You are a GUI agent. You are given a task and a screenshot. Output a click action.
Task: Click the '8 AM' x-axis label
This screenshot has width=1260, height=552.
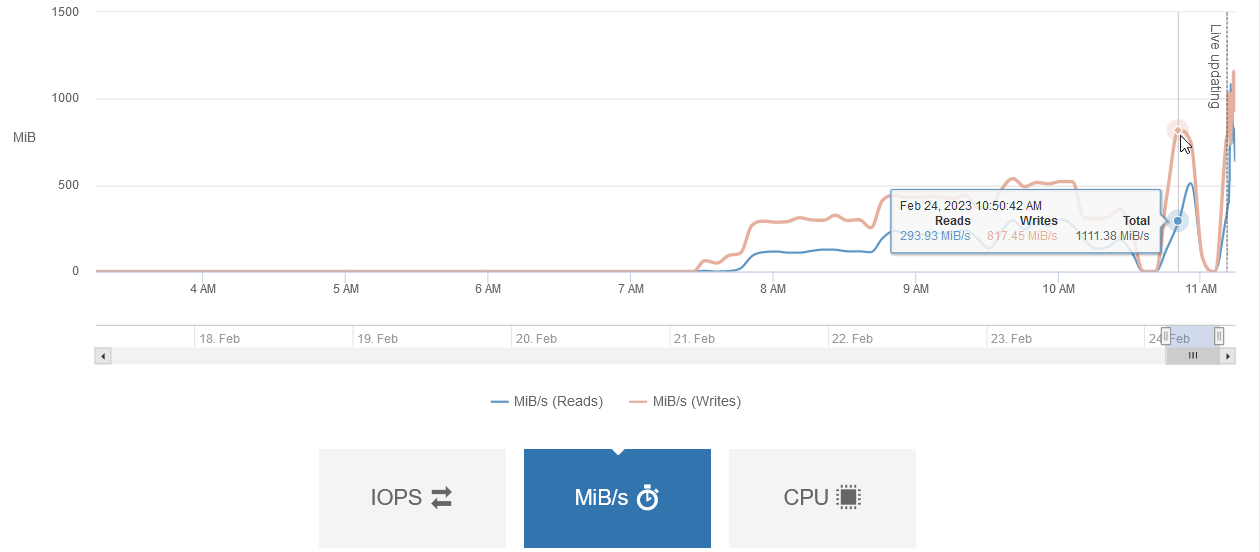point(773,289)
